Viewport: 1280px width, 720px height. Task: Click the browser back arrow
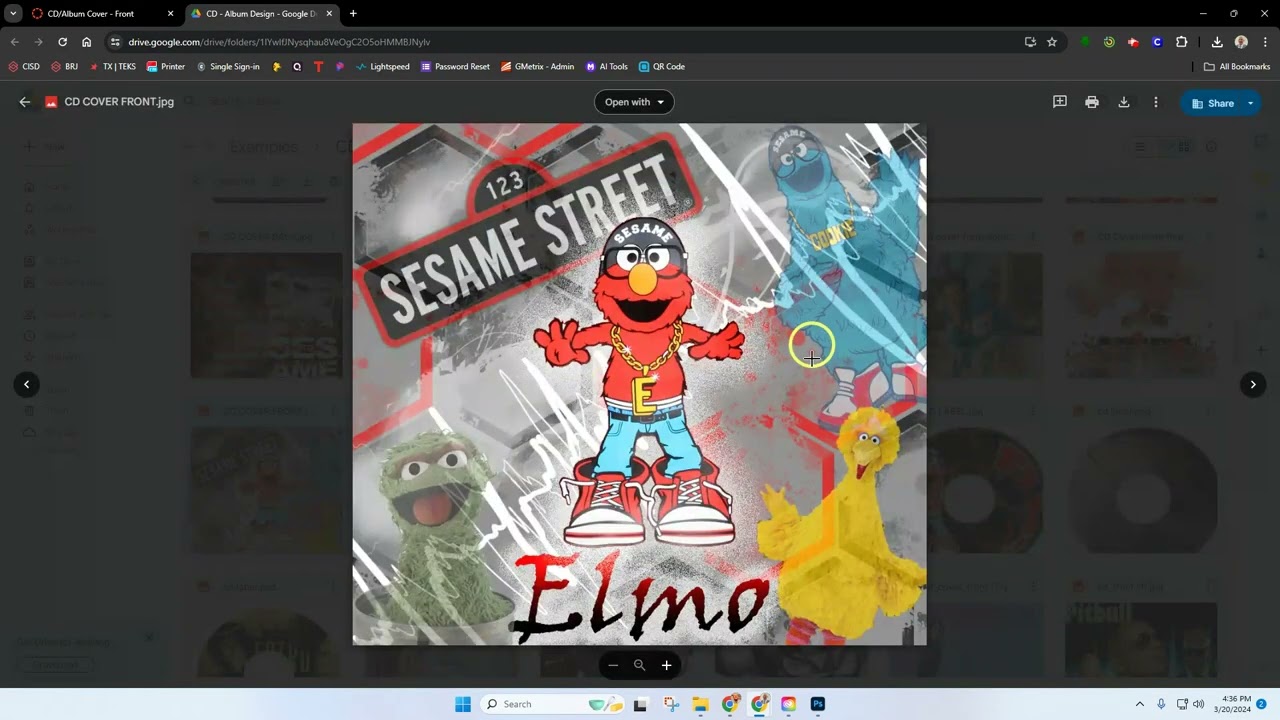click(x=14, y=42)
